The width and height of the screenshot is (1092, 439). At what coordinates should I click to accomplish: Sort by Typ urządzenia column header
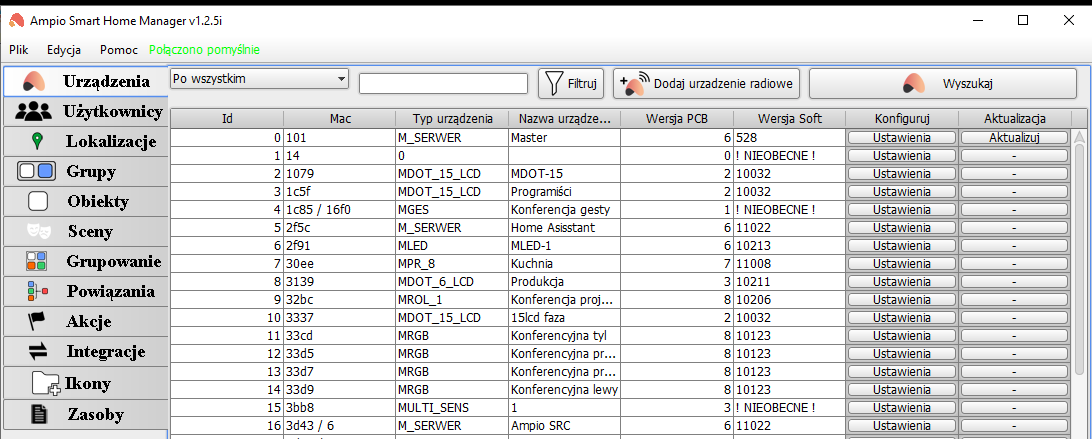pyautogui.click(x=453, y=119)
